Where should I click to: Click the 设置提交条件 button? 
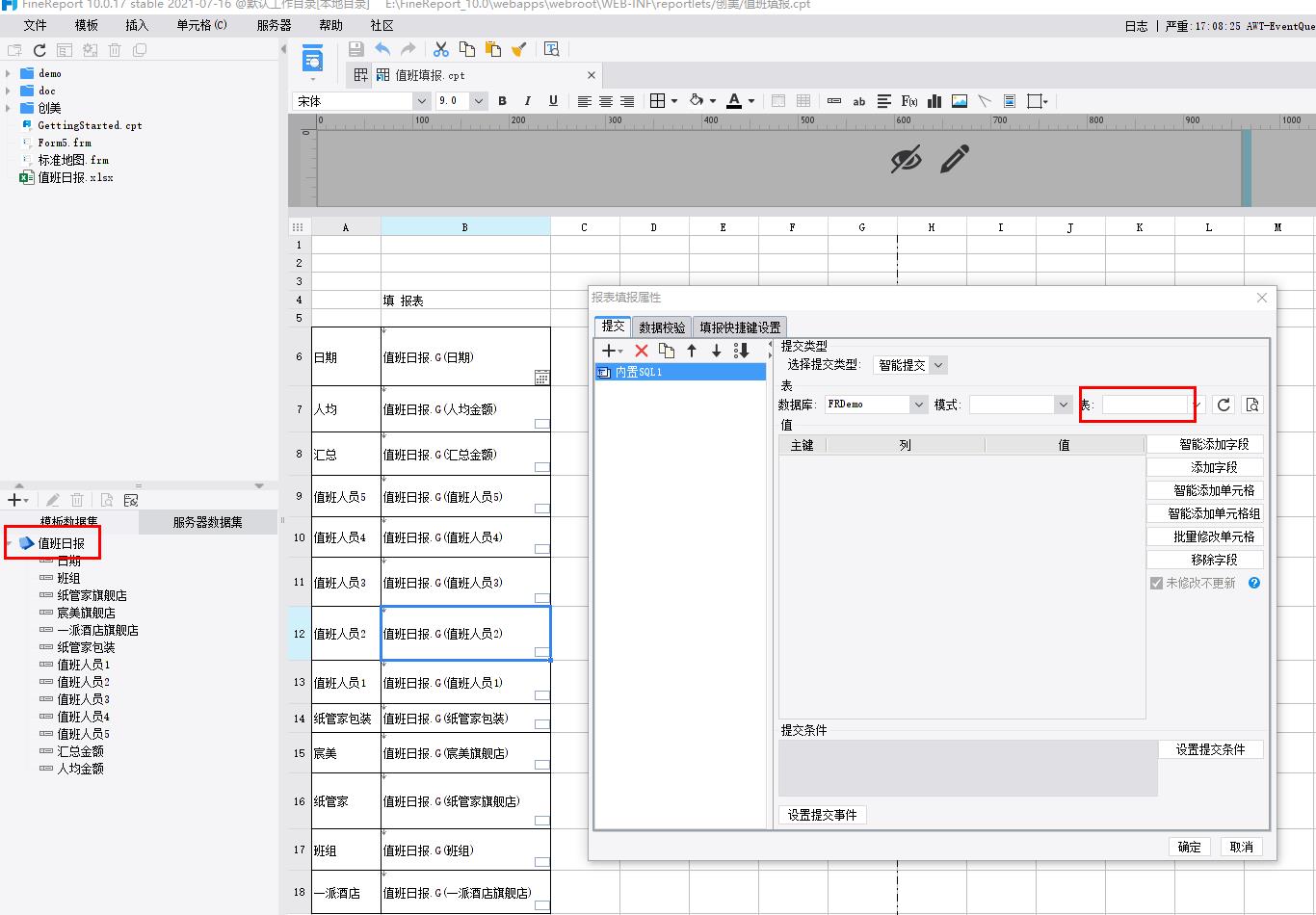[1210, 749]
